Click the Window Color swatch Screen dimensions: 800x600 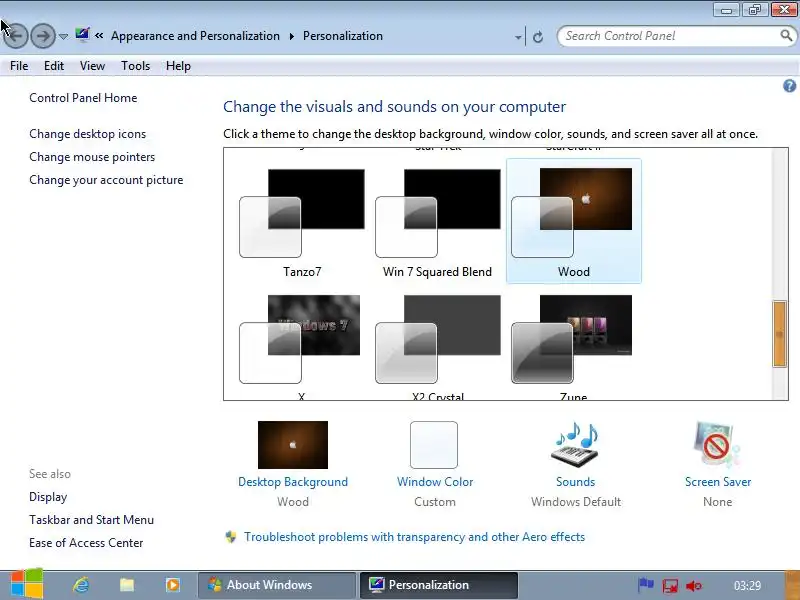click(x=434, y=444)
